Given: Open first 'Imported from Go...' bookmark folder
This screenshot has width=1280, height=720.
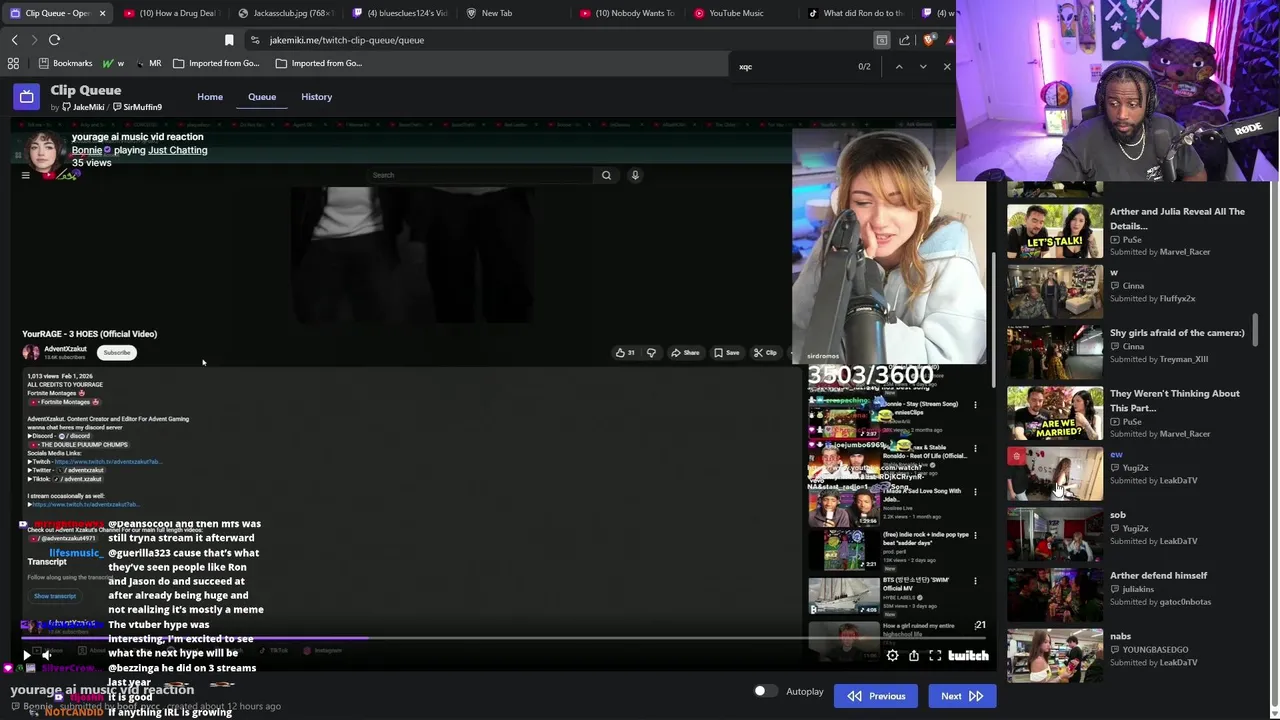Looking at the screenshot, I should (x=216, y=63).
